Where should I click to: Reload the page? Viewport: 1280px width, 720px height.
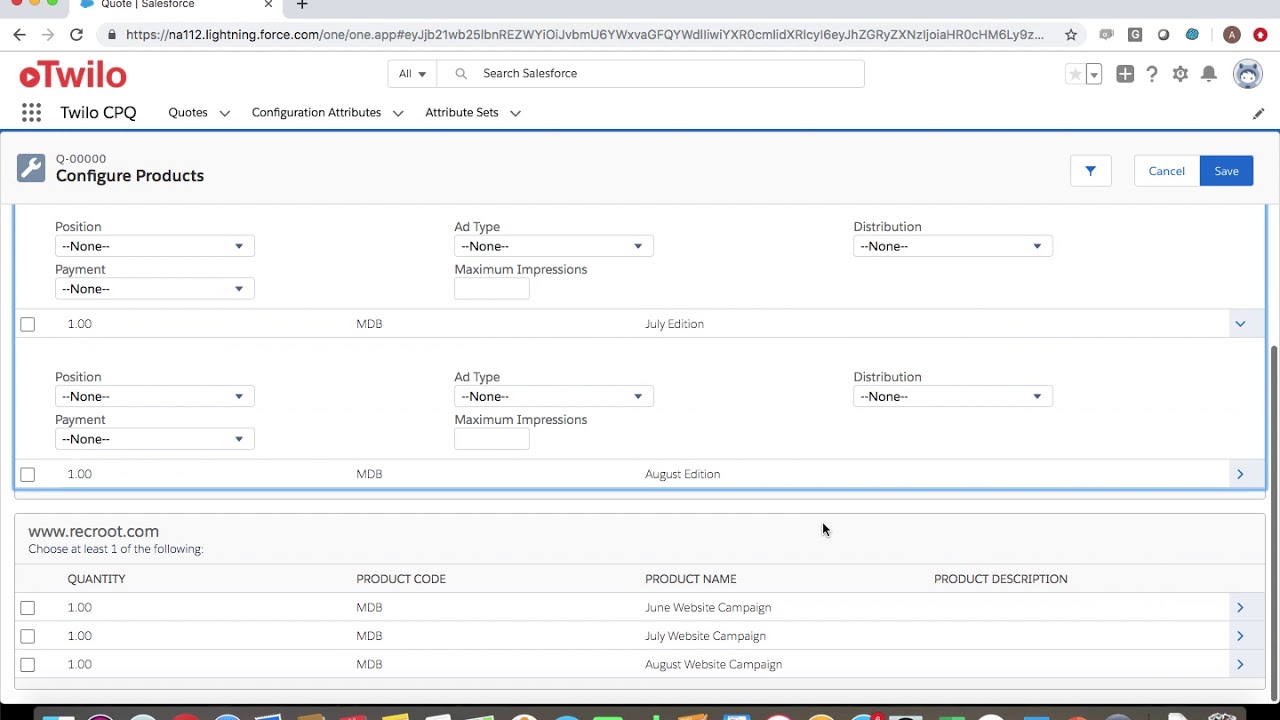tap(76, 35)
